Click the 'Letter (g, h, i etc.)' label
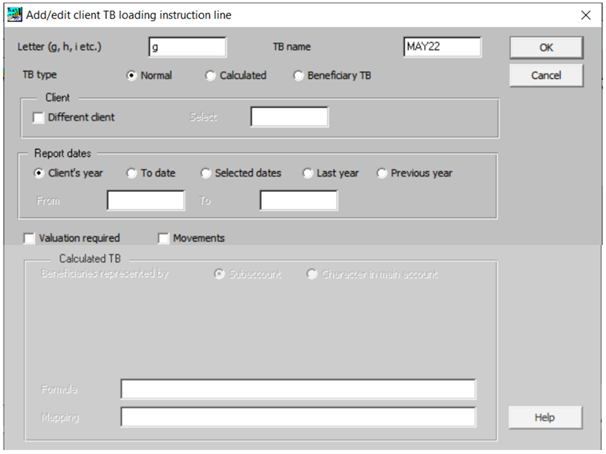This screenshot has width=606, height=454. click(59, 47)
